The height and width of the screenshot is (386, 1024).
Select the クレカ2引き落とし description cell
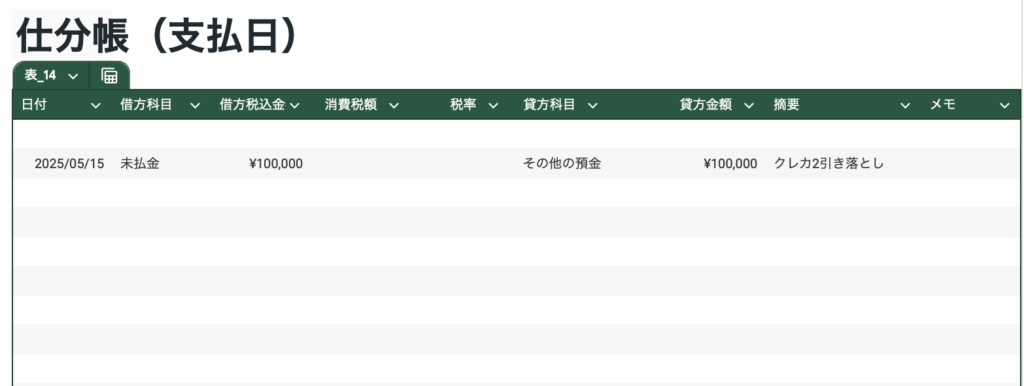point(829,164)
